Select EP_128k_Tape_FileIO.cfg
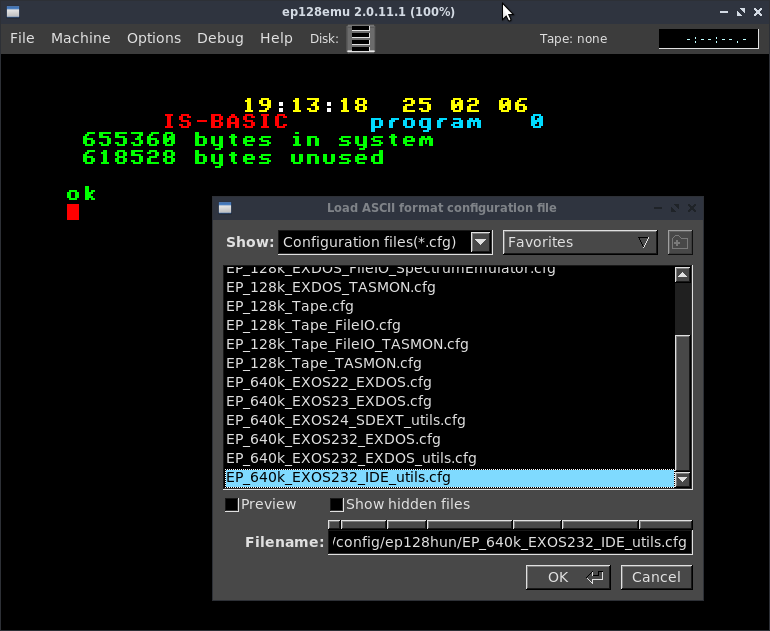This screenshot has width=770, height=631. (x=449, y=325)
